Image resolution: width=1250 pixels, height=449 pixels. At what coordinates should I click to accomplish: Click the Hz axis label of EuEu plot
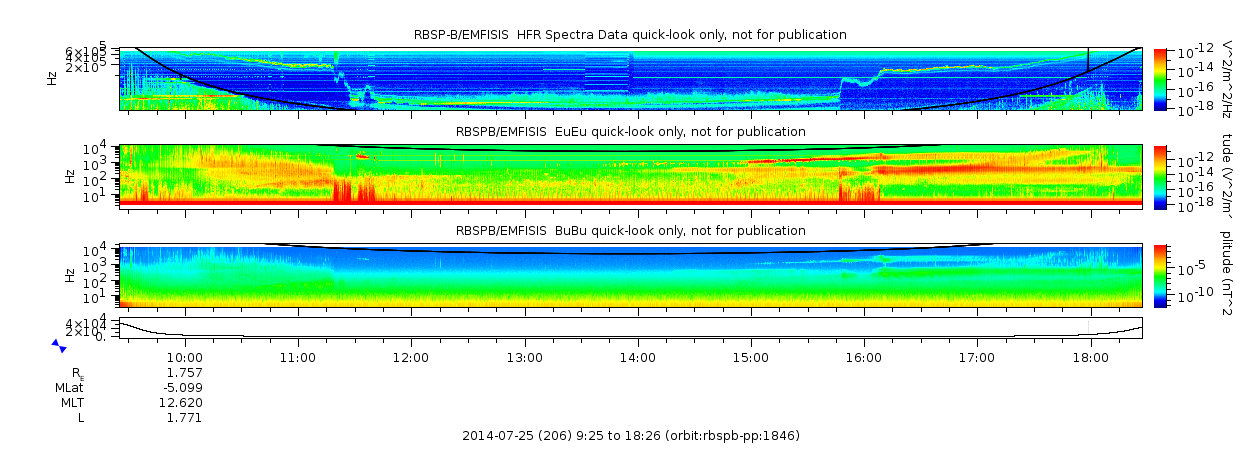[68, 175]
